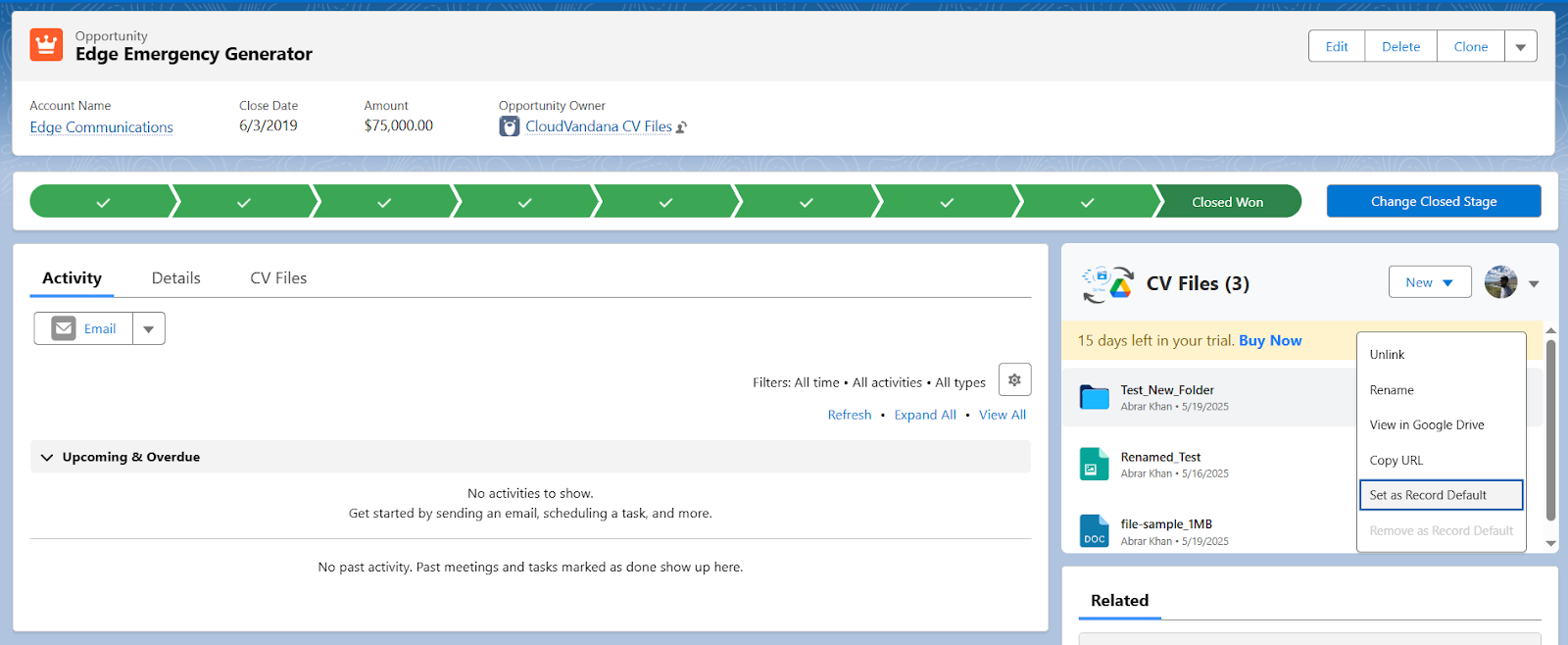The image size is (1568, 645).
Task: Select Set as Record Default
Action: (1441, 495)
